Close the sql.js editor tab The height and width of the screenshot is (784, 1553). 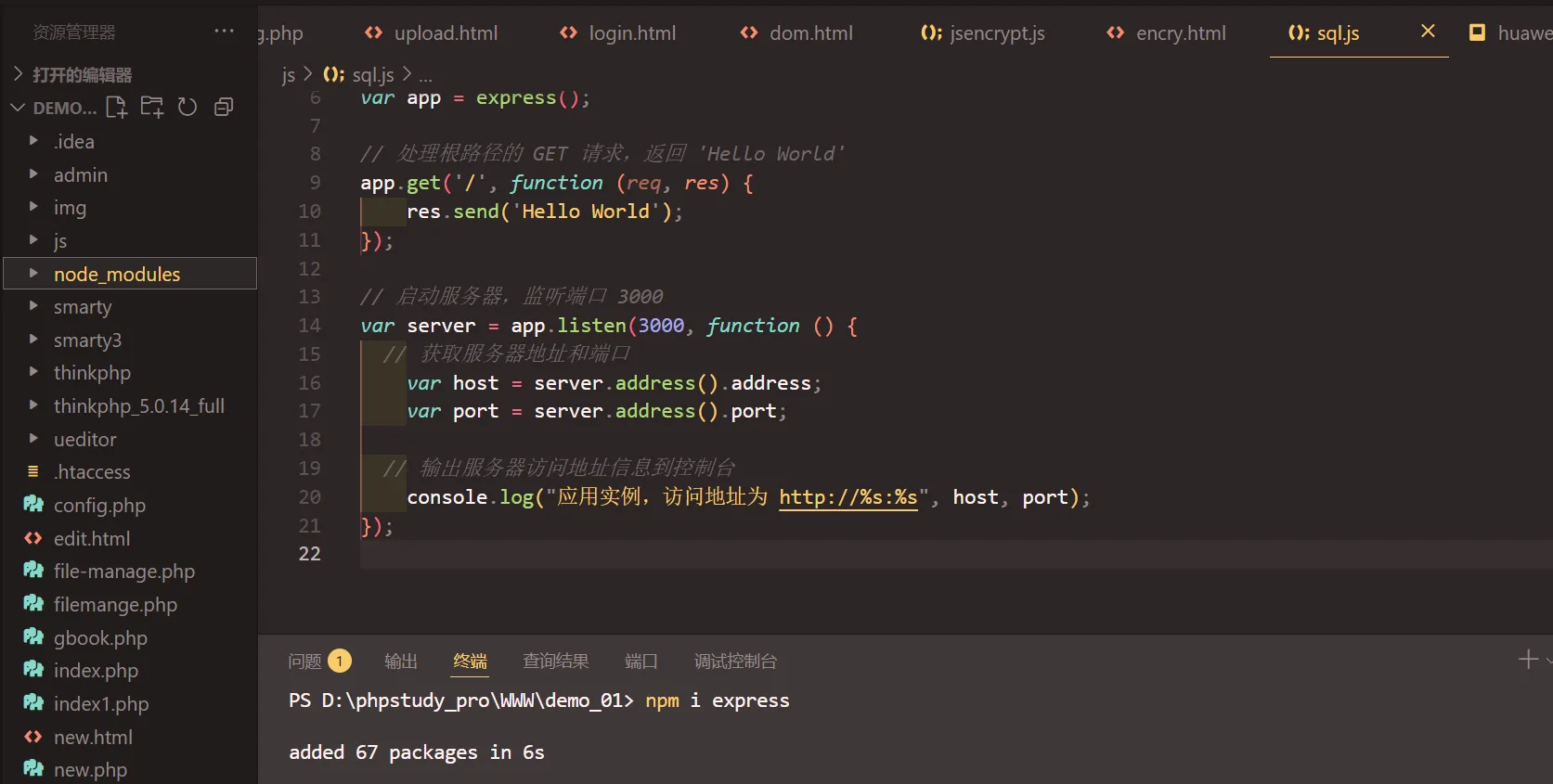[1428, 32]
